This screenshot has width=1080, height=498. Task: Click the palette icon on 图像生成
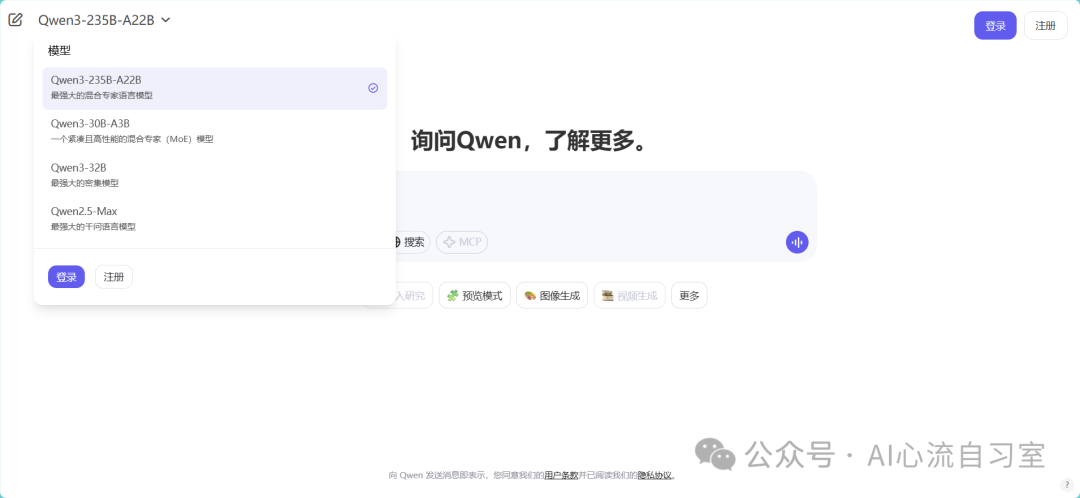[530, 295]
